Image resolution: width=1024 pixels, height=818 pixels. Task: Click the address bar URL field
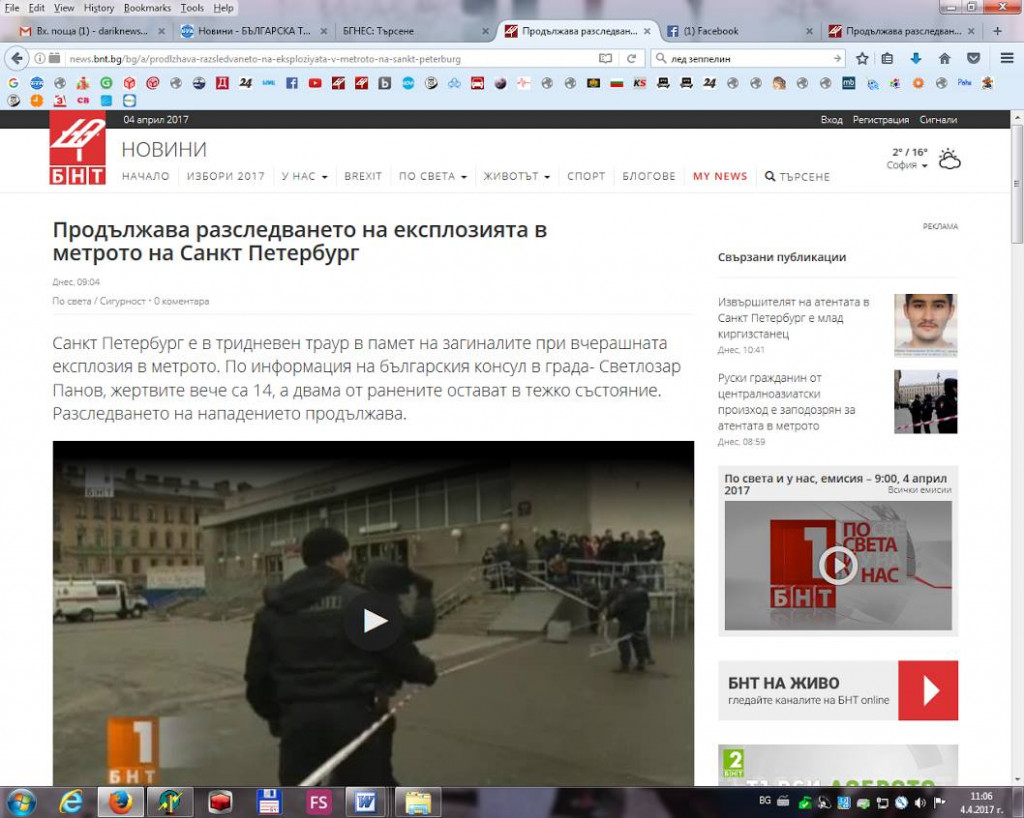330,58
